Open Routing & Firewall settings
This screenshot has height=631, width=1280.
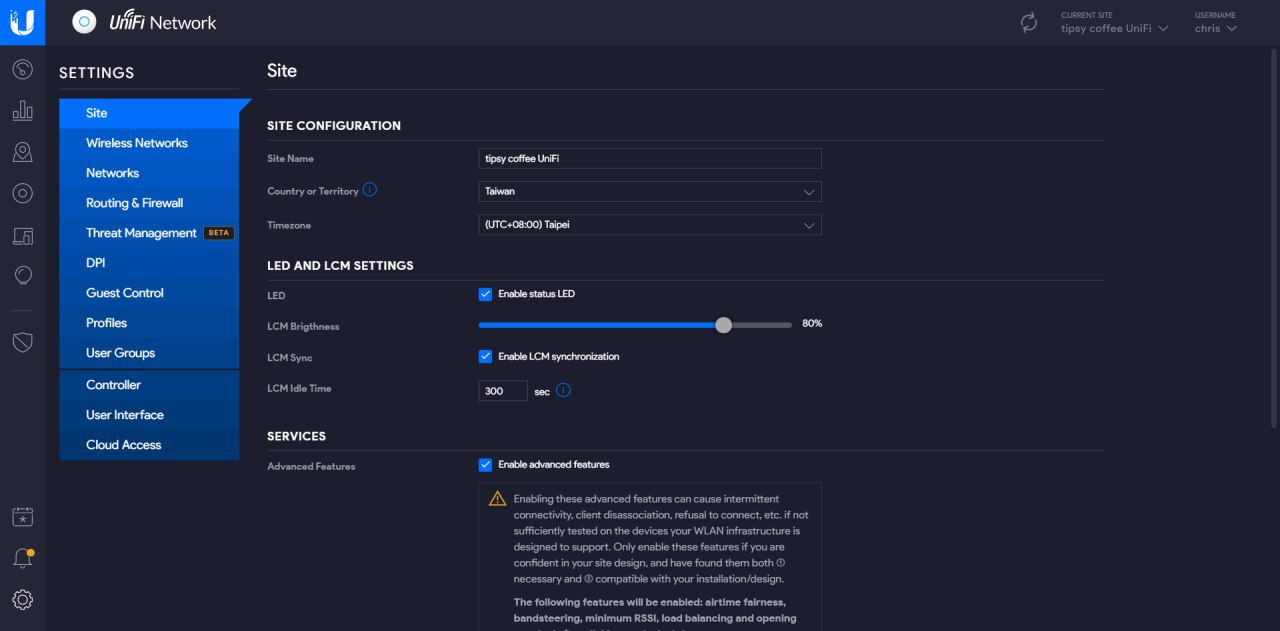coord(149,203)
